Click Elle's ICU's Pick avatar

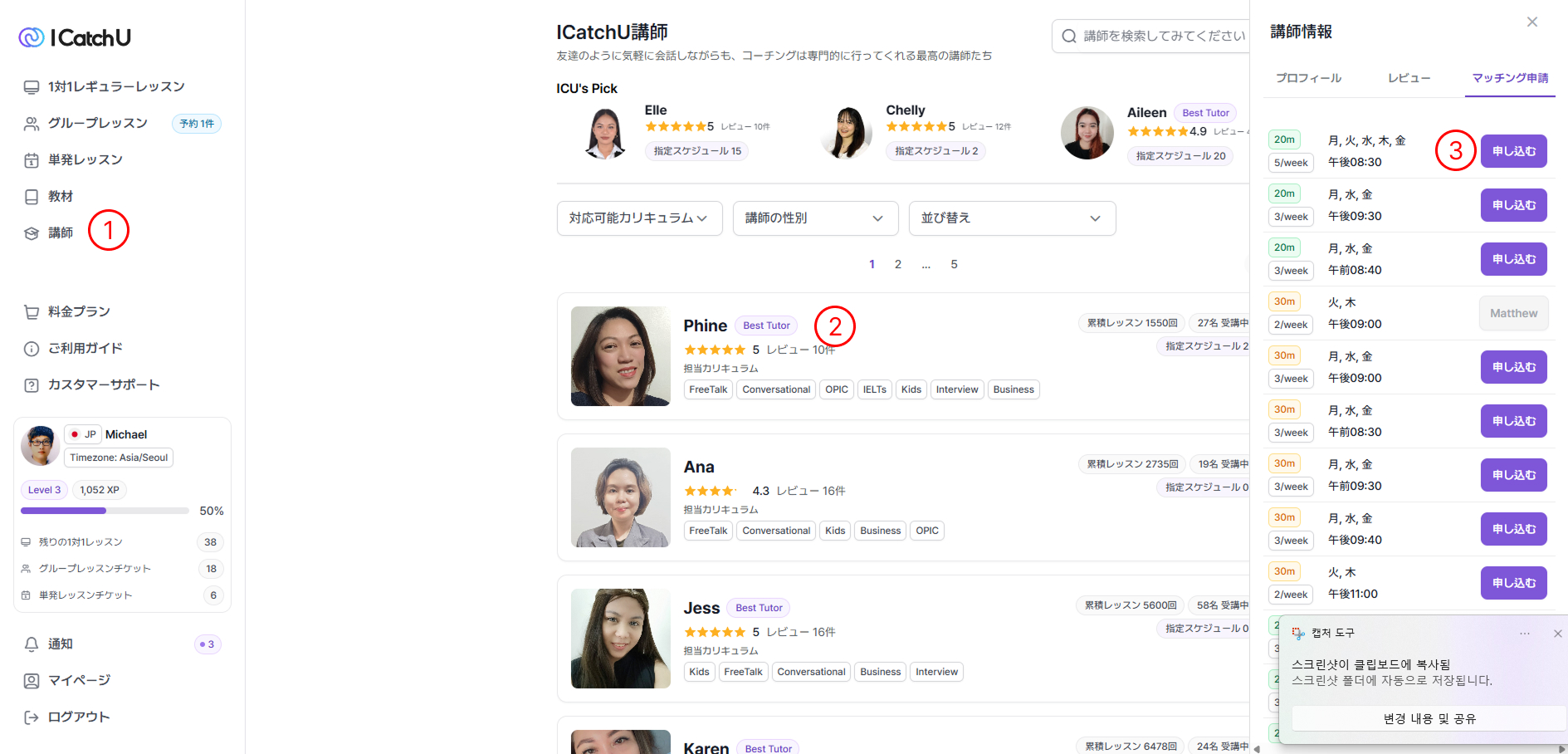(605, 132)
